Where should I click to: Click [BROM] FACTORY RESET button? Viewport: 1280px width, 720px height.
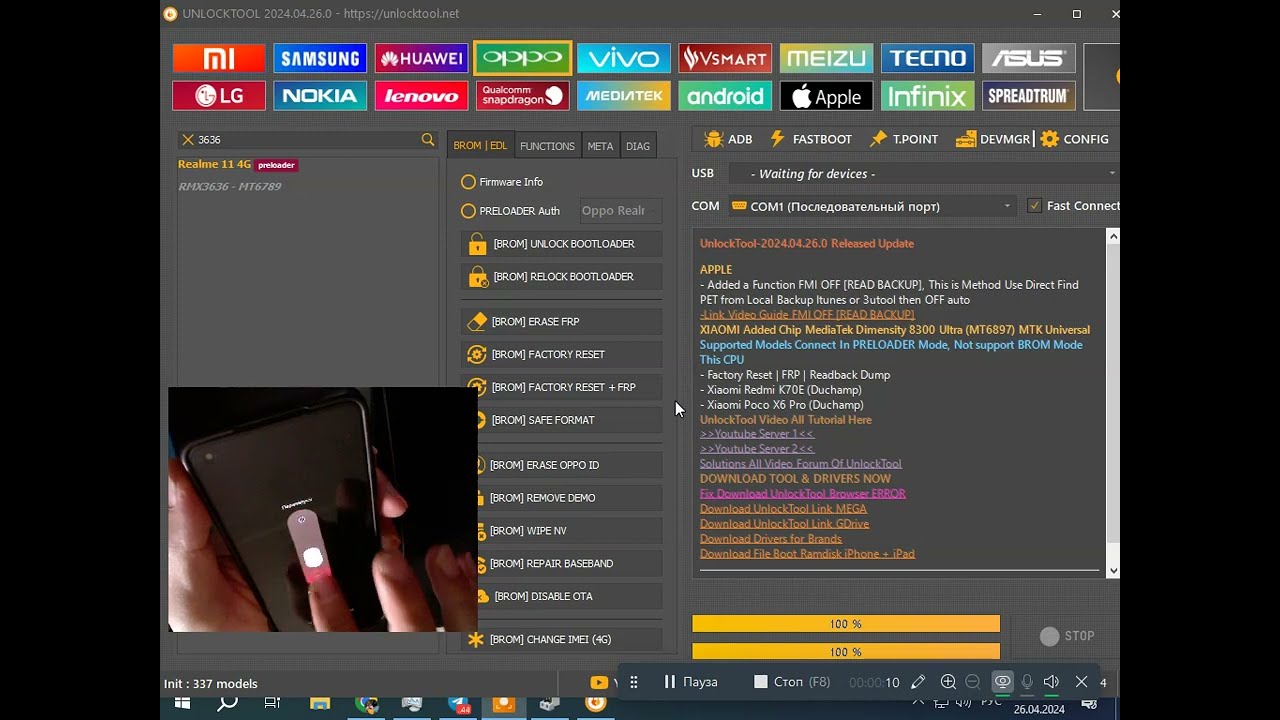tap(561, 355)
